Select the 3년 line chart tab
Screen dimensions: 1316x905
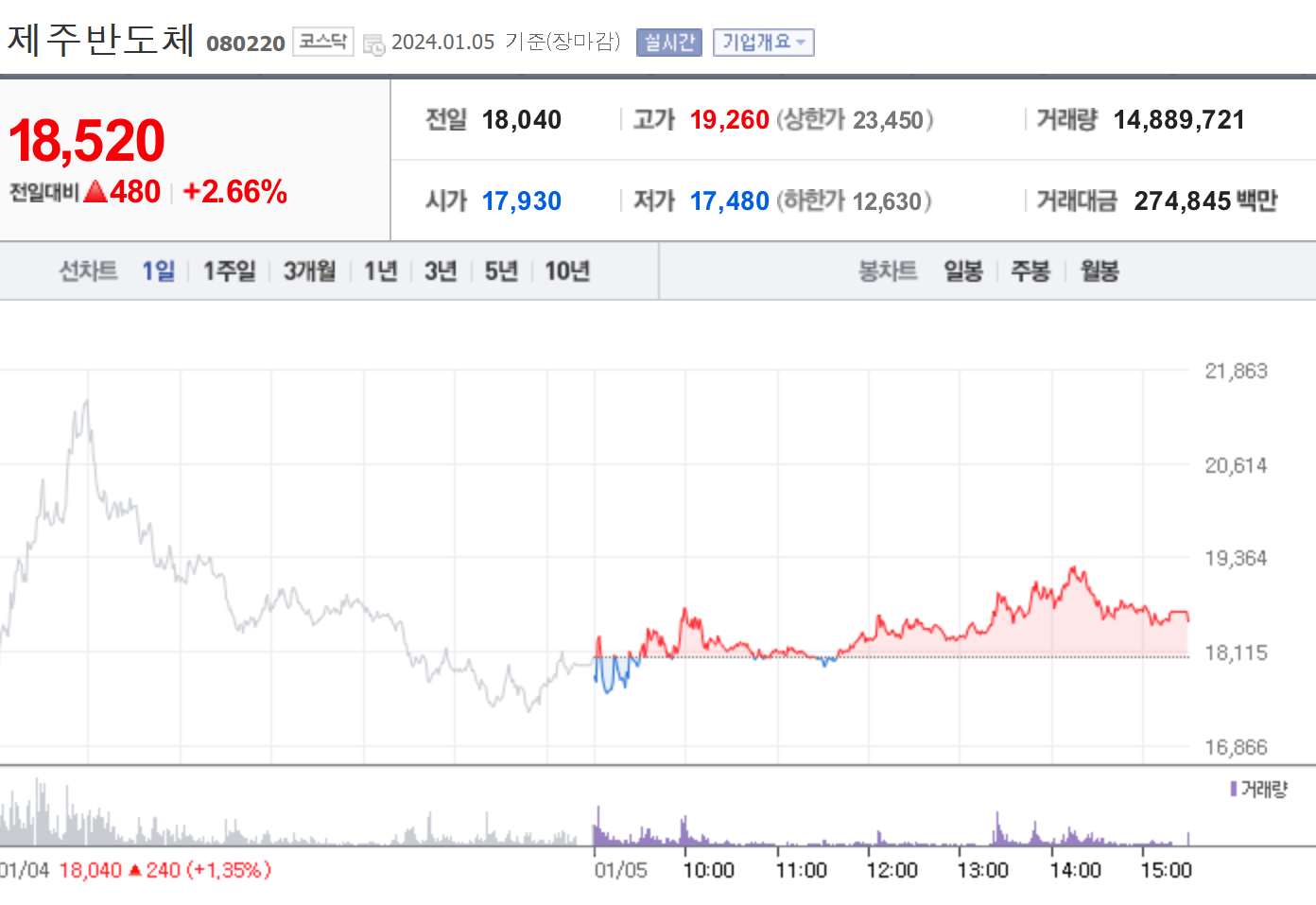441,271
